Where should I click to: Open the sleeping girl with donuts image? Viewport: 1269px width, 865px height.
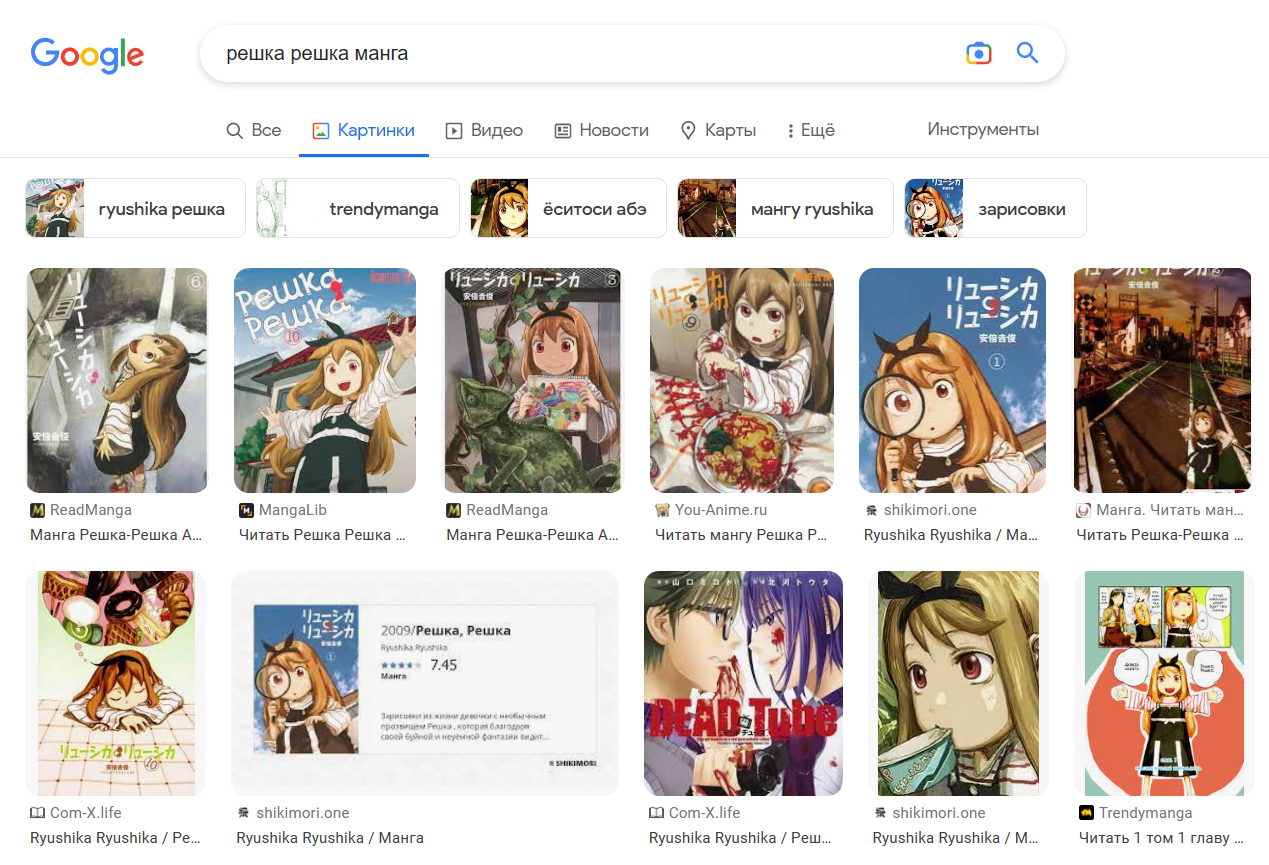pos(116,683)
